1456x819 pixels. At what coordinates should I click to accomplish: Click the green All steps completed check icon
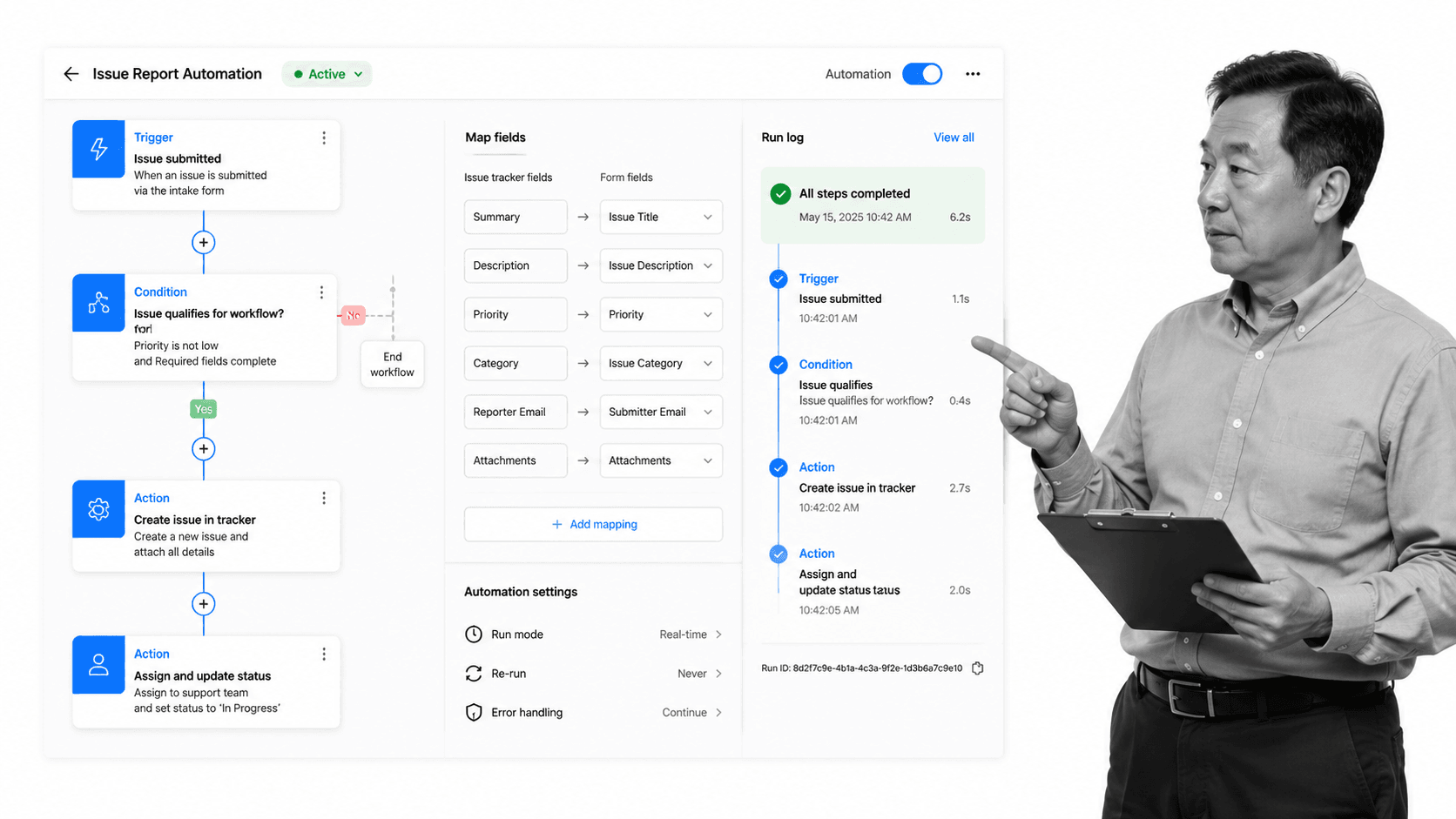click(780, 194)
